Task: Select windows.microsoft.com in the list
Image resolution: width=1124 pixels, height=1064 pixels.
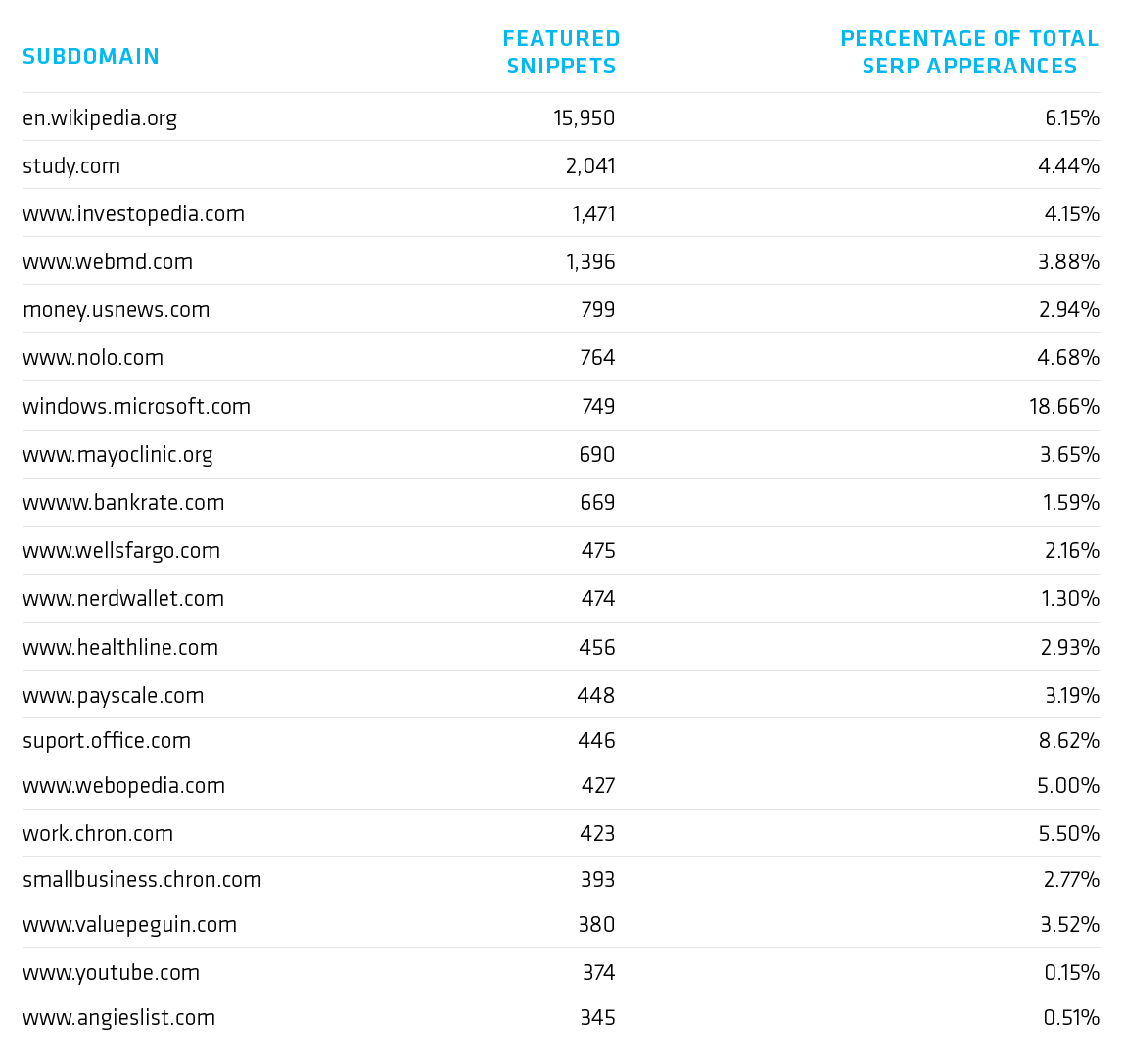Action: pos(136,407)
